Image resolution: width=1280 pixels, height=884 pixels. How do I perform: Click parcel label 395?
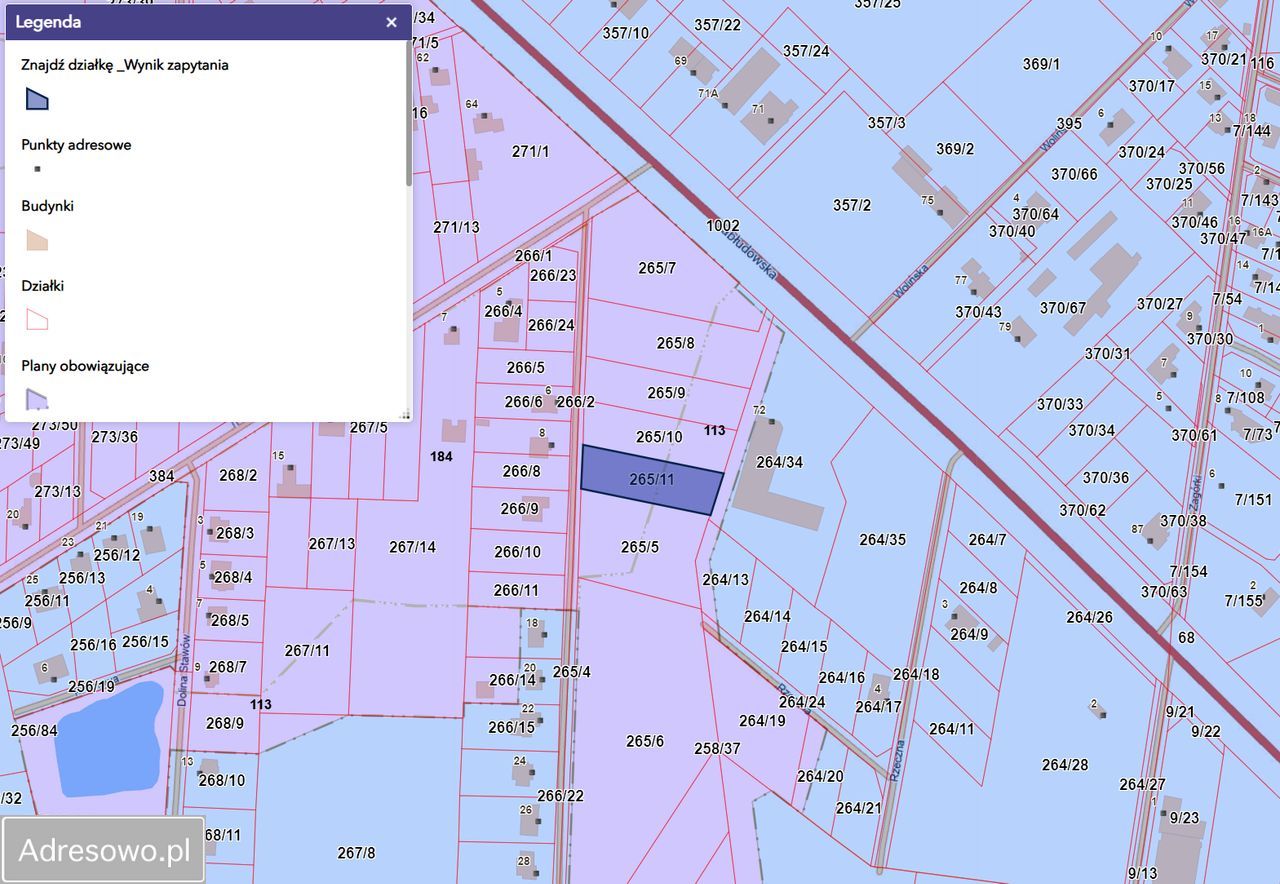1069,124
